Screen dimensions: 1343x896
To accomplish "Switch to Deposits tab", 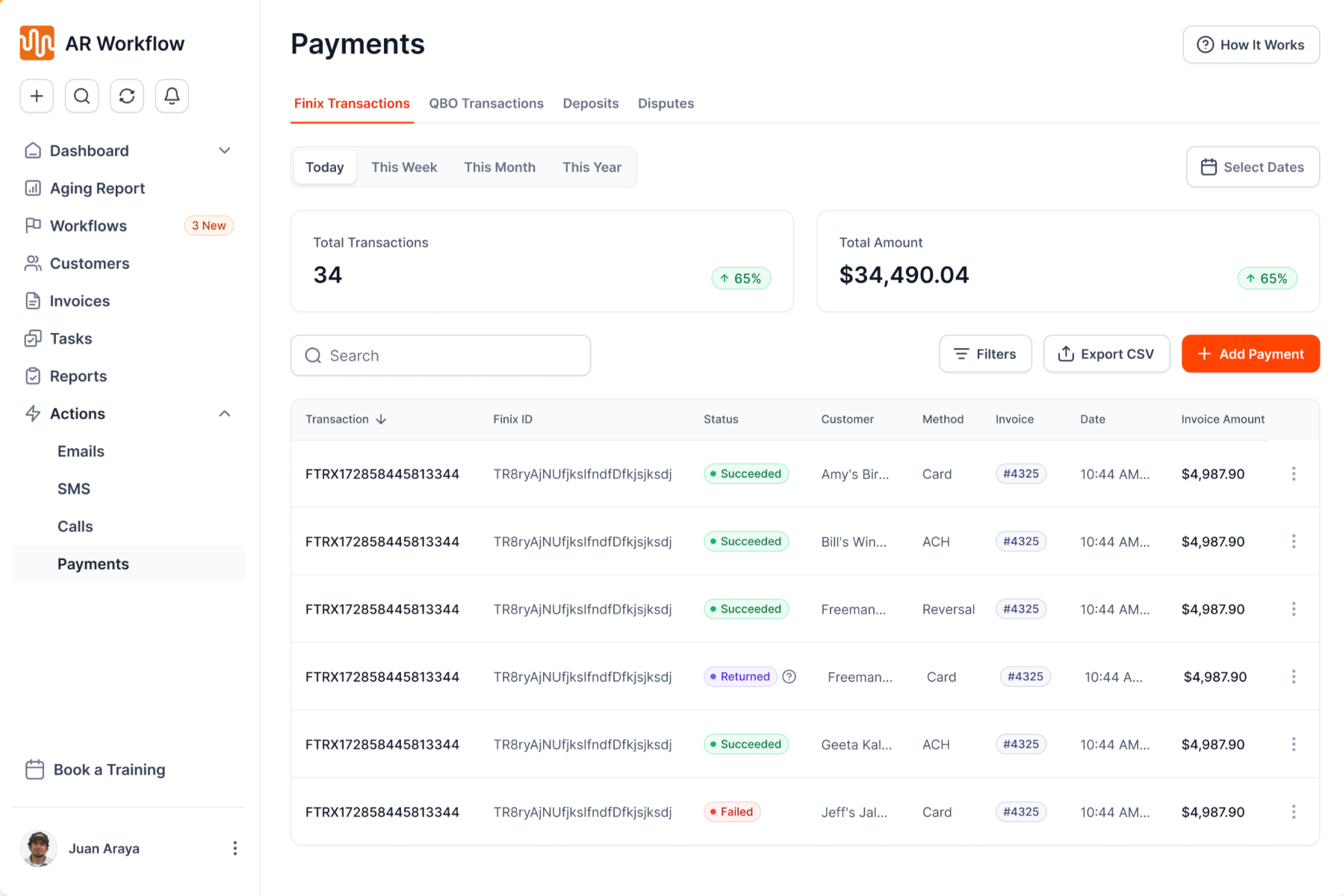I will pos(591,104).
